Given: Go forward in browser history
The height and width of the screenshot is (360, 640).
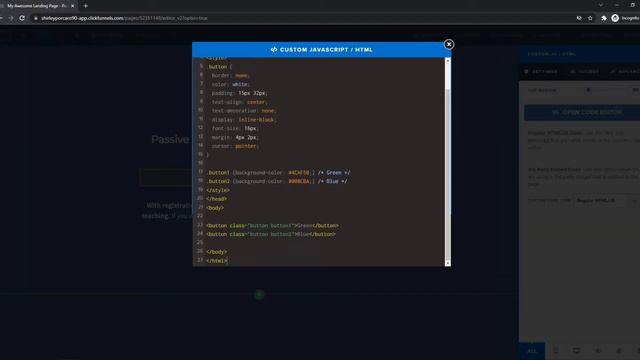Looking at the screenshot, I should click(x=11, y=18).
